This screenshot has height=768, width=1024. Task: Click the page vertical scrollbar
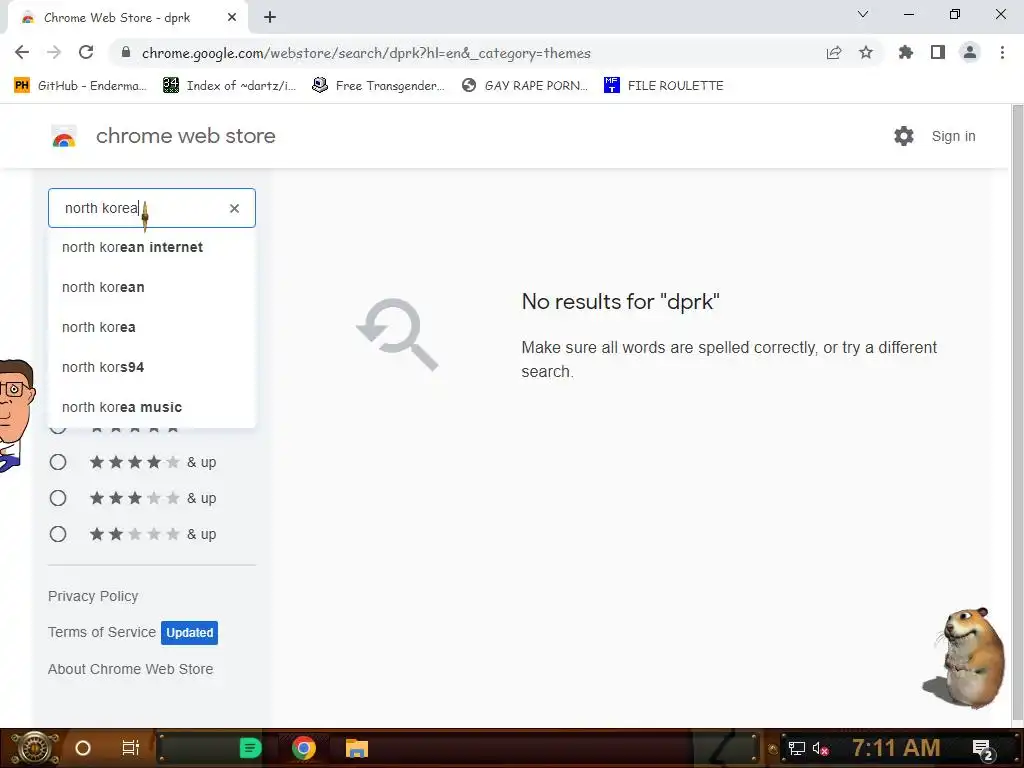[1017, 414]
